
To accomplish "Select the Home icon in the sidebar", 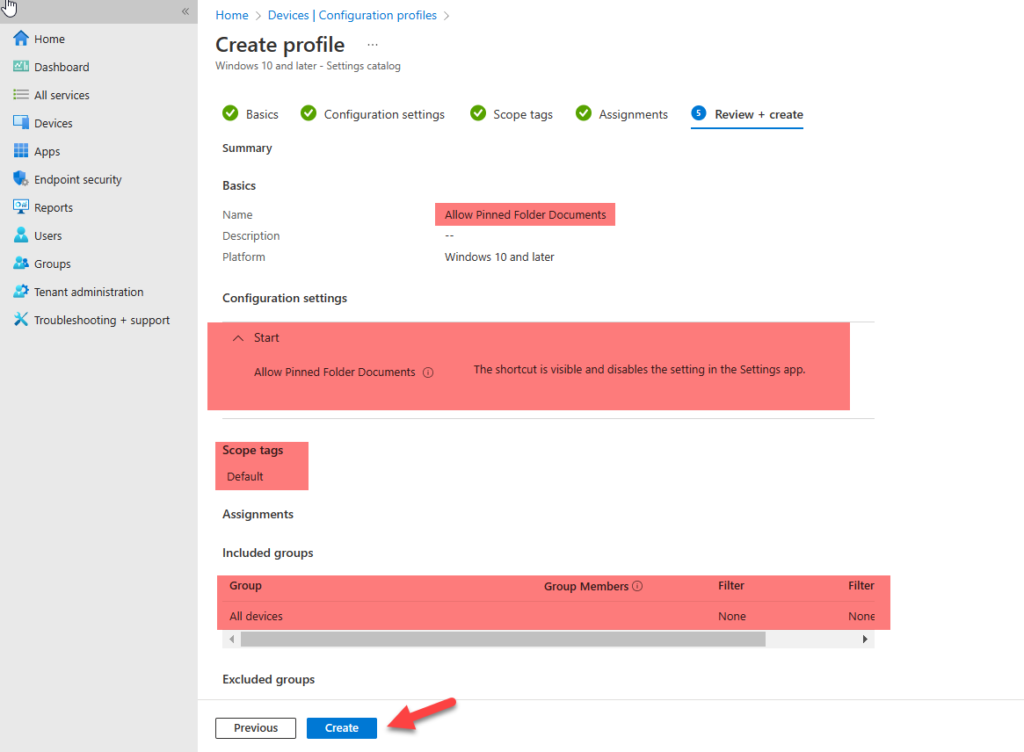I will (x=21, y=38).
